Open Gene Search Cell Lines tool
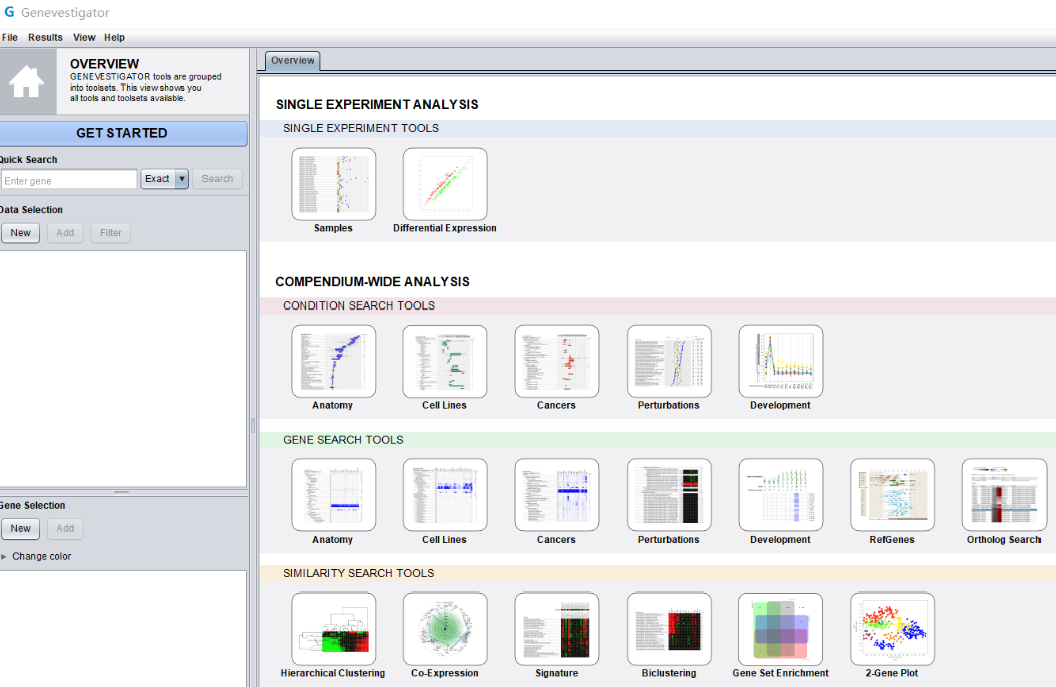The image size is (1056, 687). (x=444, y=495)
